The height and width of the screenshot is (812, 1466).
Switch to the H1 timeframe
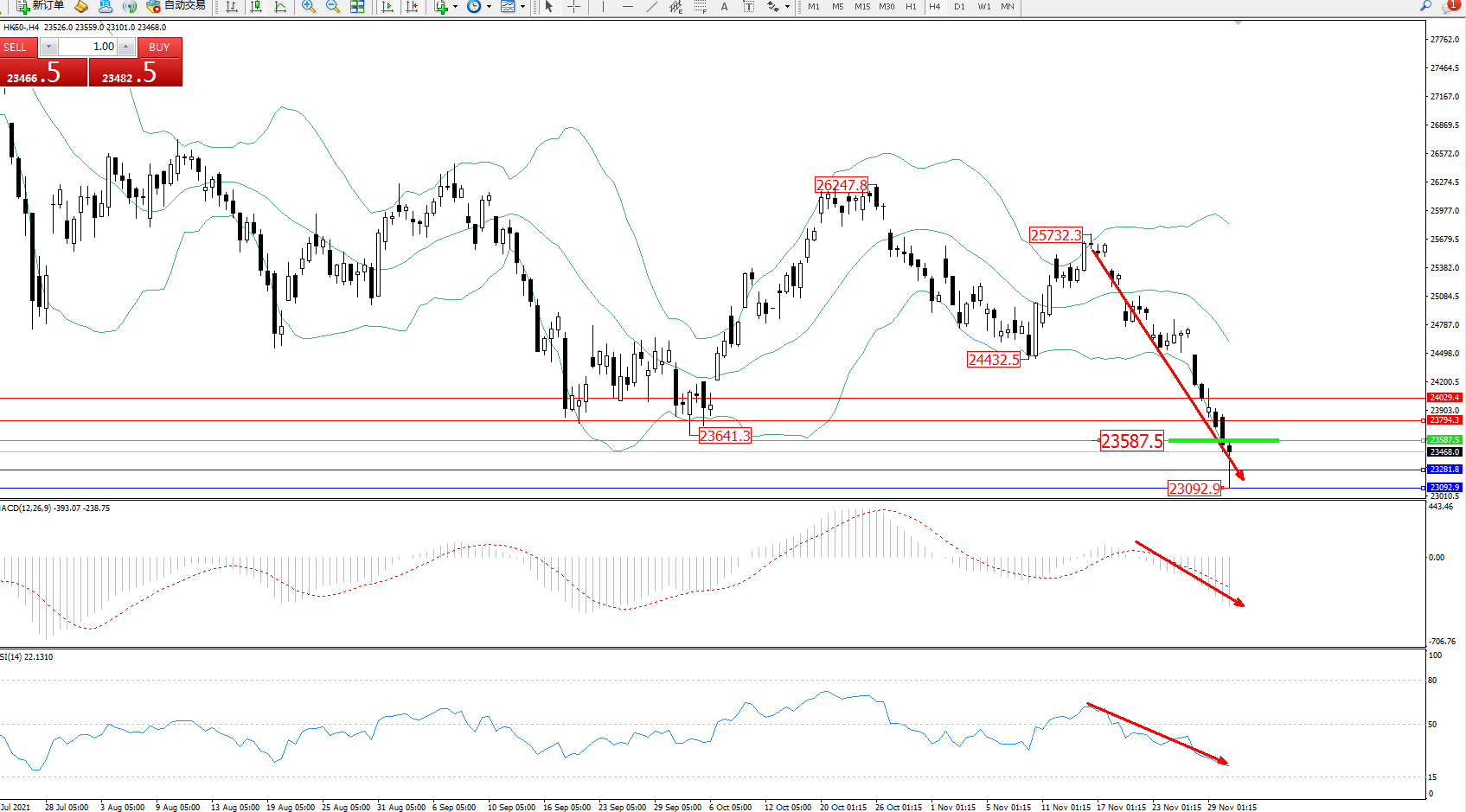click(911, 7)
